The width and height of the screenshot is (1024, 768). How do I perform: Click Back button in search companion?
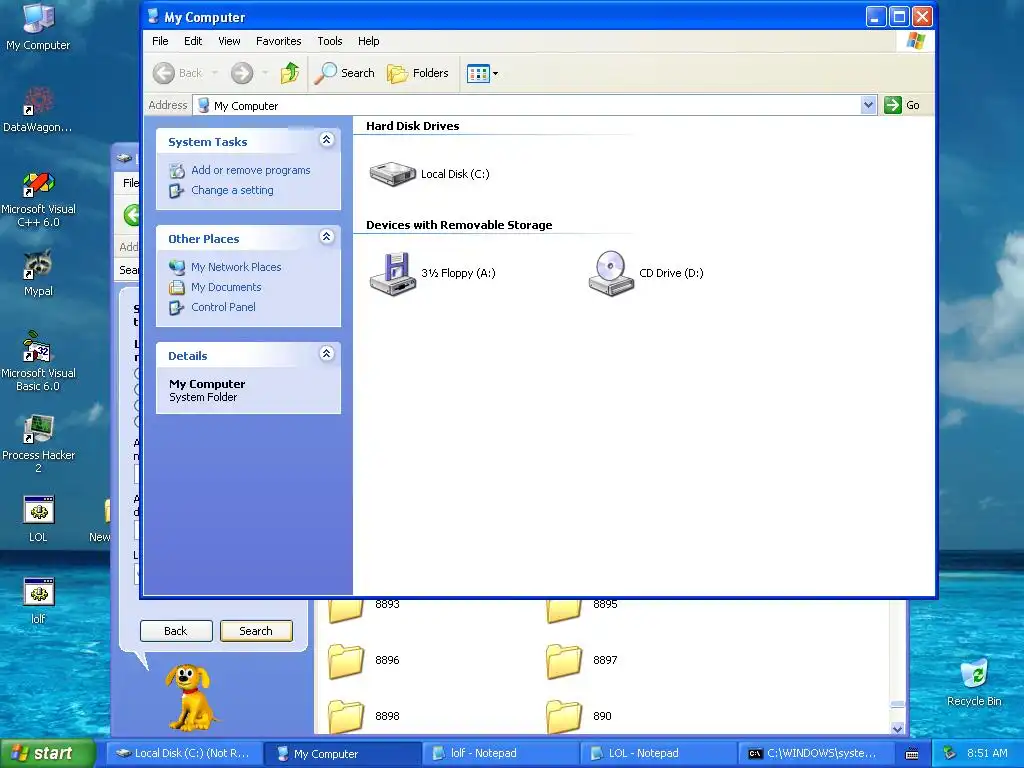(x=176, y=631)
